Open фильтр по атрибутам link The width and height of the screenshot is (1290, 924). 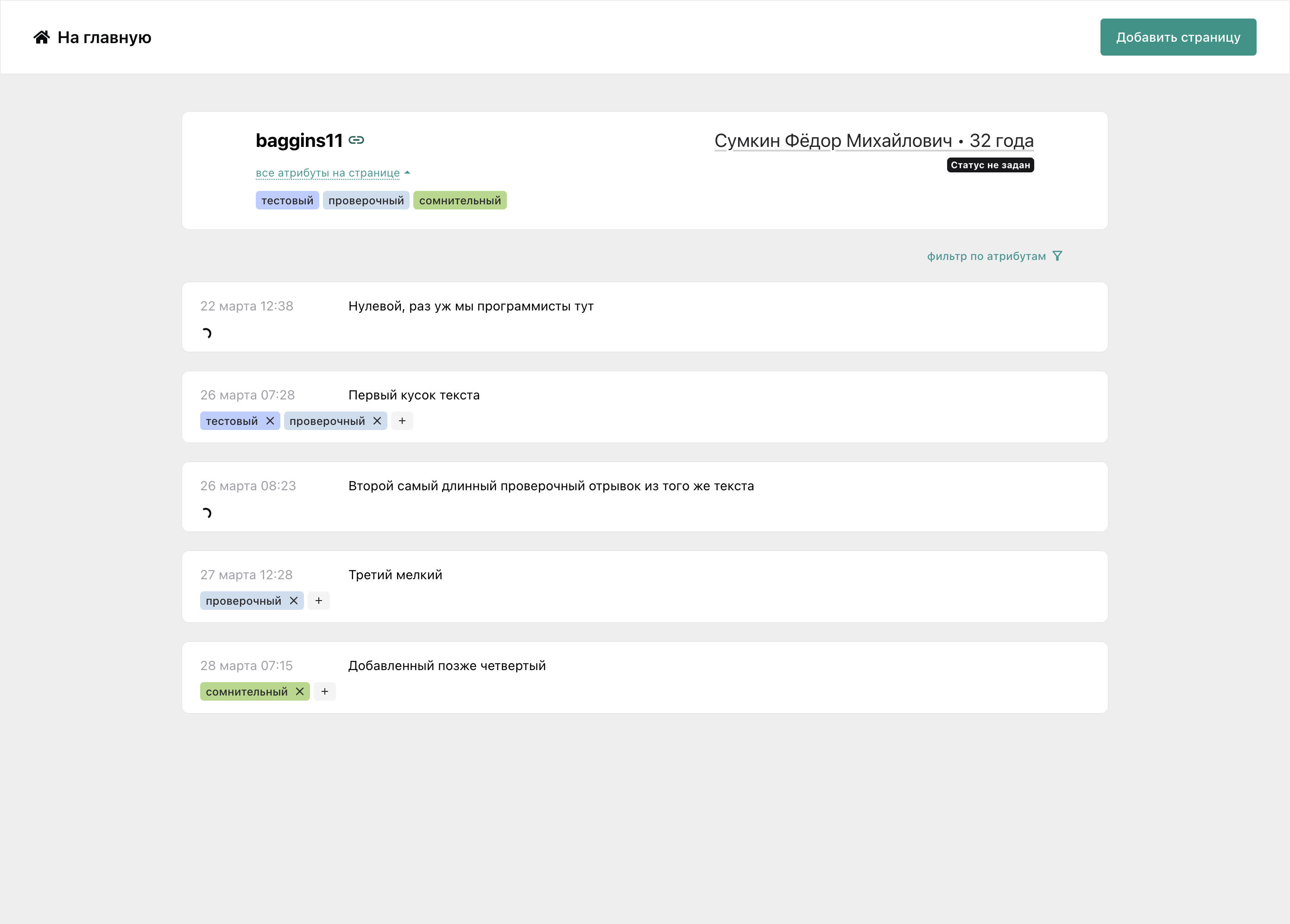(986, 256)
